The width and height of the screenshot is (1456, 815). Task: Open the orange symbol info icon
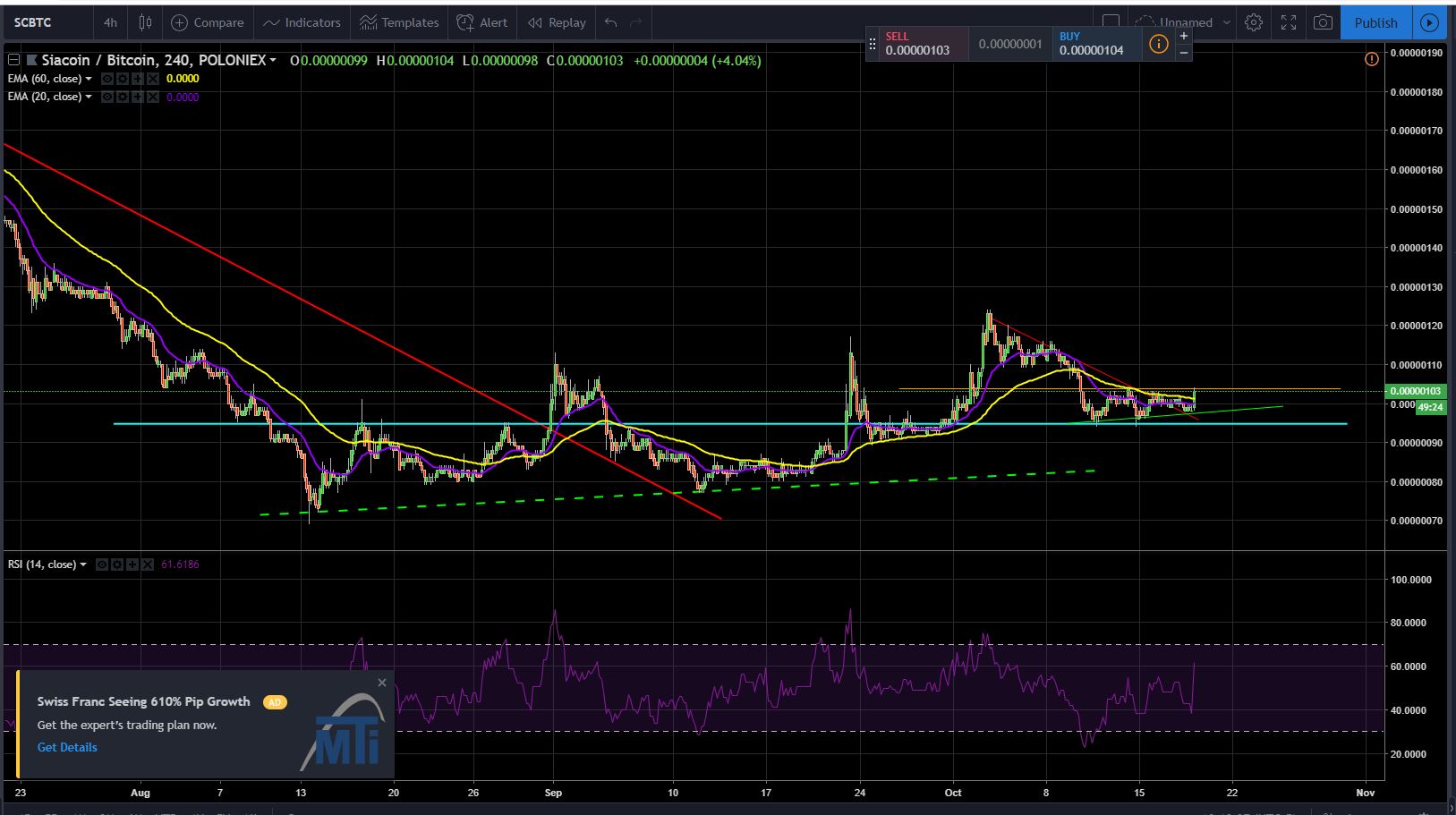click(1158, 44)
